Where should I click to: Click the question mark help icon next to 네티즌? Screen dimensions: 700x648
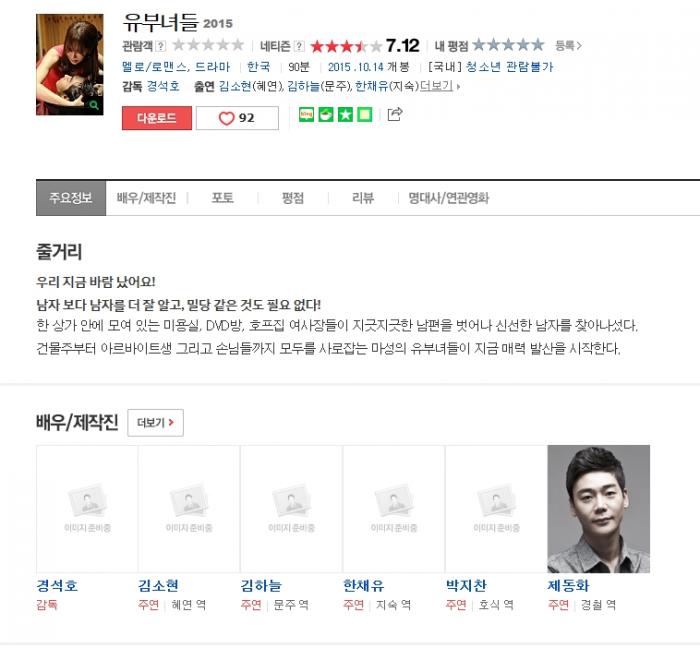click(x=300, y=46)
